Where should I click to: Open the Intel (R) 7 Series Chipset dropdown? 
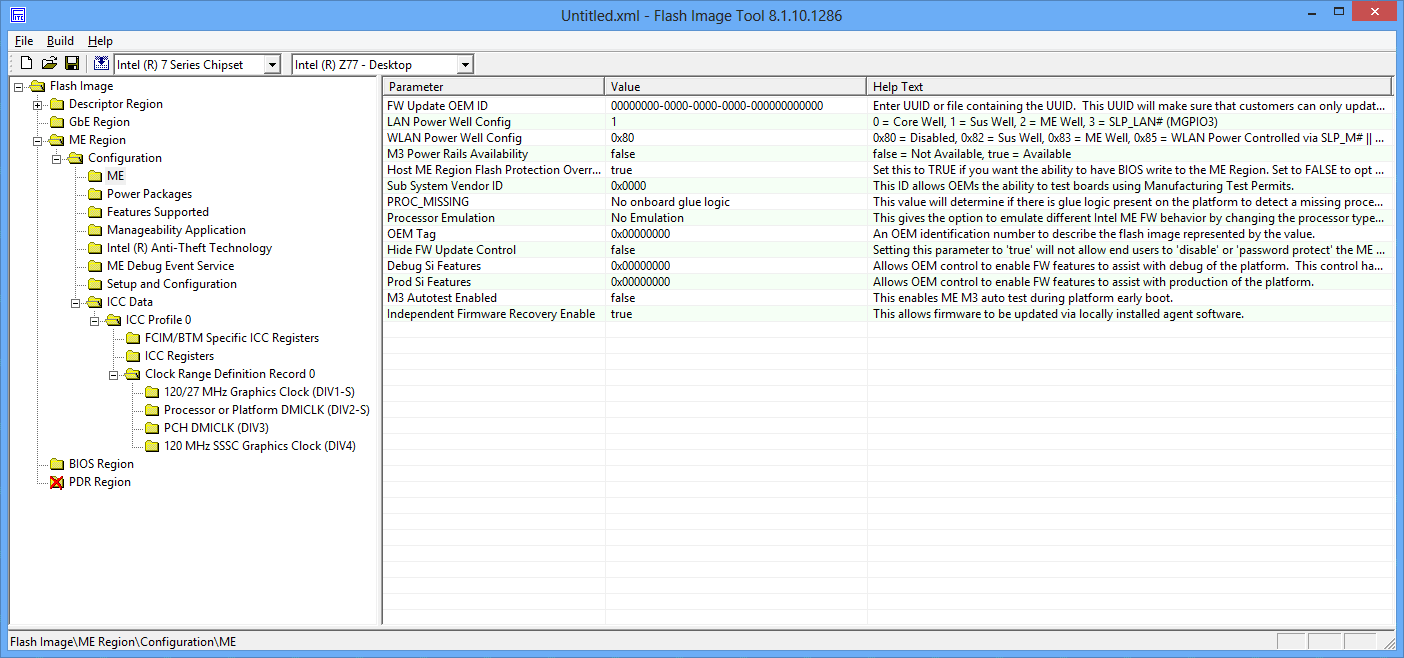(273, 63)
